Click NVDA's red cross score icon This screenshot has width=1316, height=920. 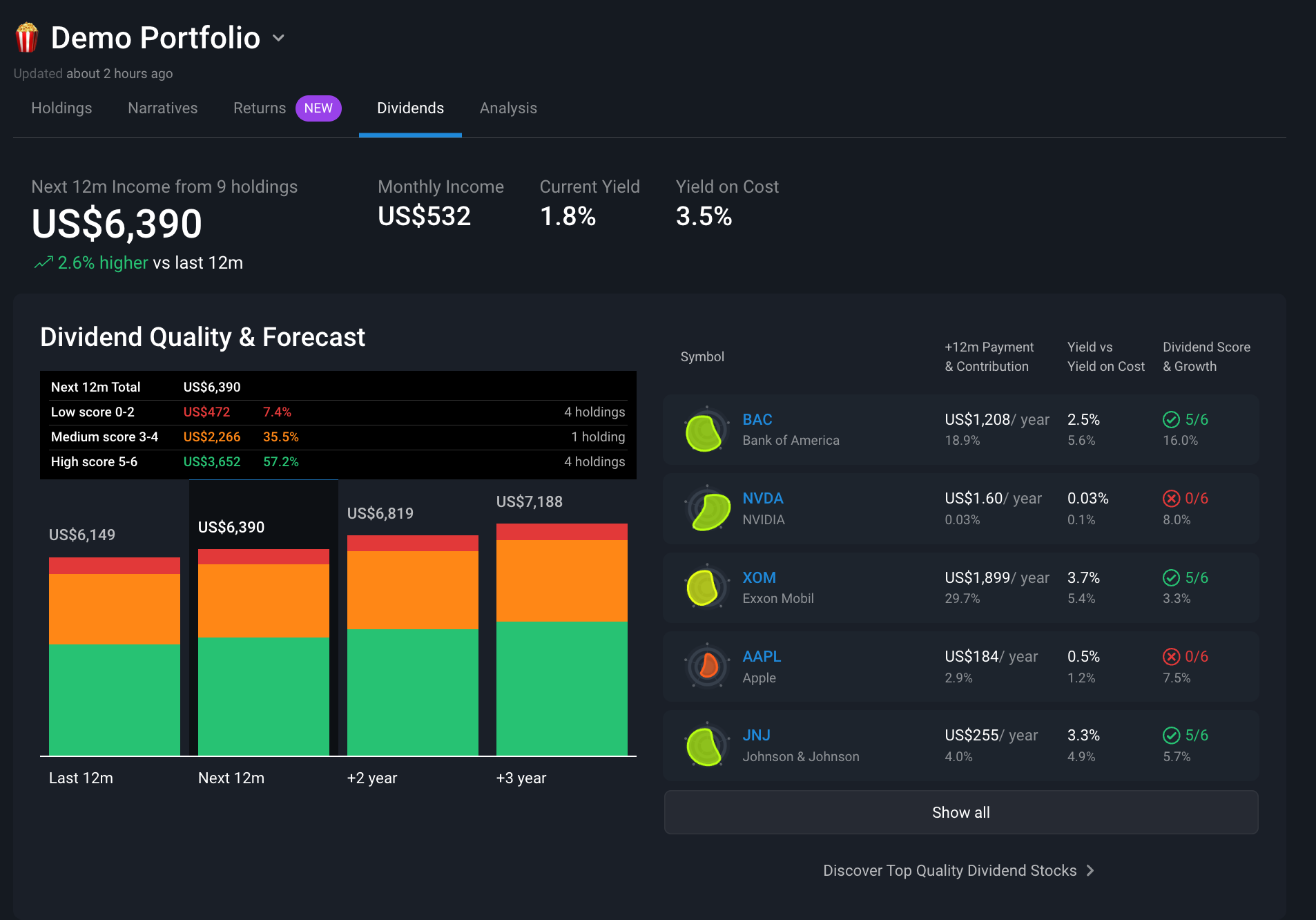[x=1171, y=498]
